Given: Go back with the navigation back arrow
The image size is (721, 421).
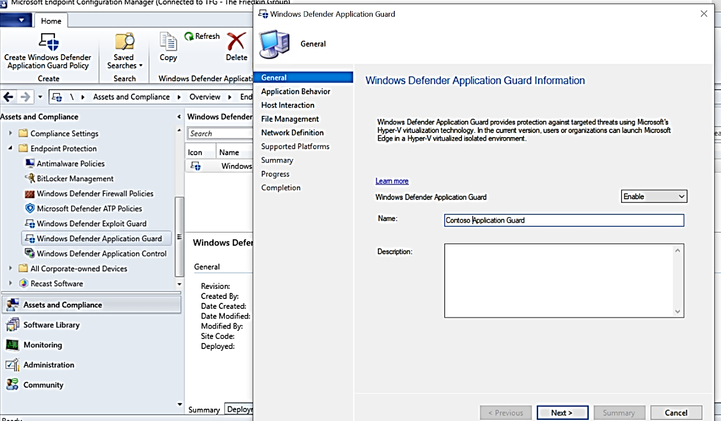Looking at the screenshot, I should 8,97.
